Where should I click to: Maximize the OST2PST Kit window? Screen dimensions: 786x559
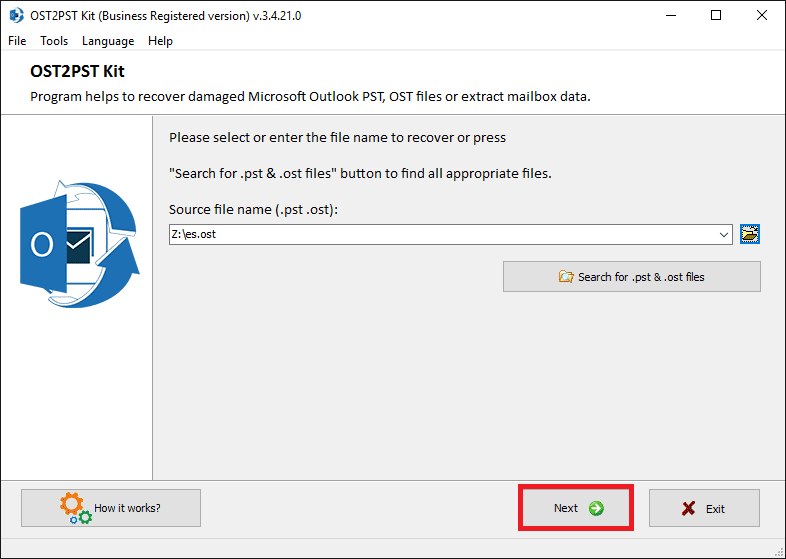pos(716,16)
